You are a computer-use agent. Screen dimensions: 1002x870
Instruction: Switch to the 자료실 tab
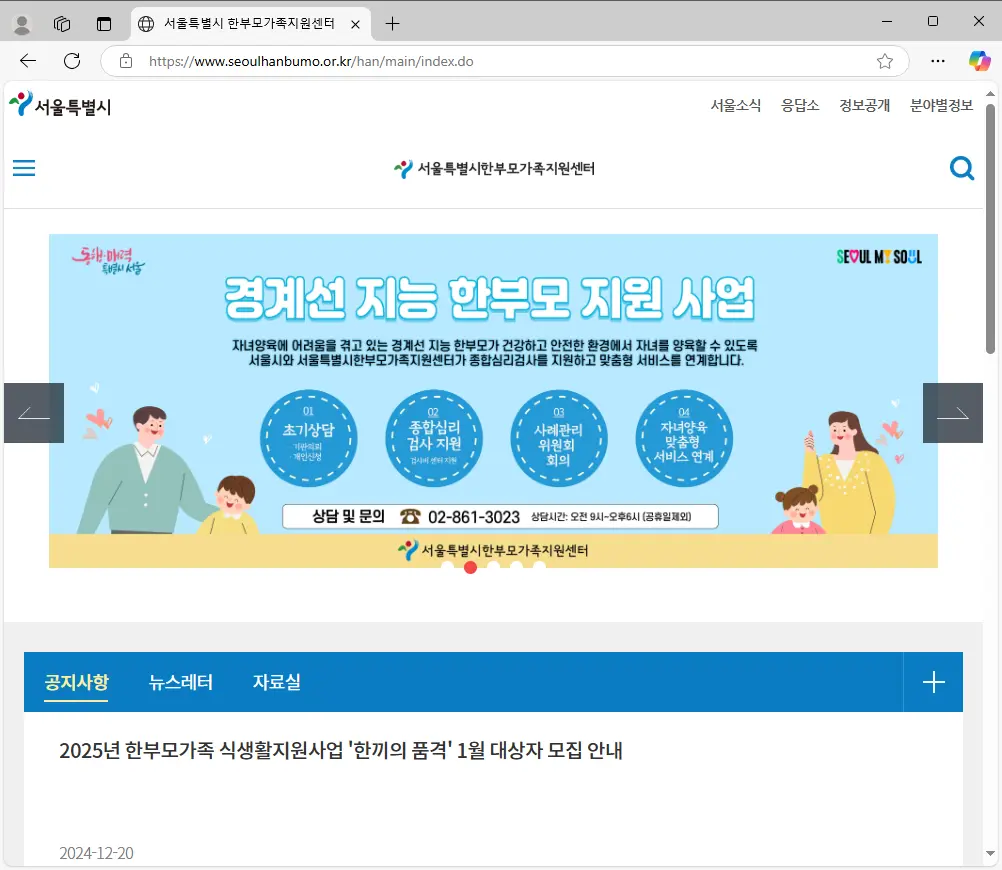pos(276,682)
